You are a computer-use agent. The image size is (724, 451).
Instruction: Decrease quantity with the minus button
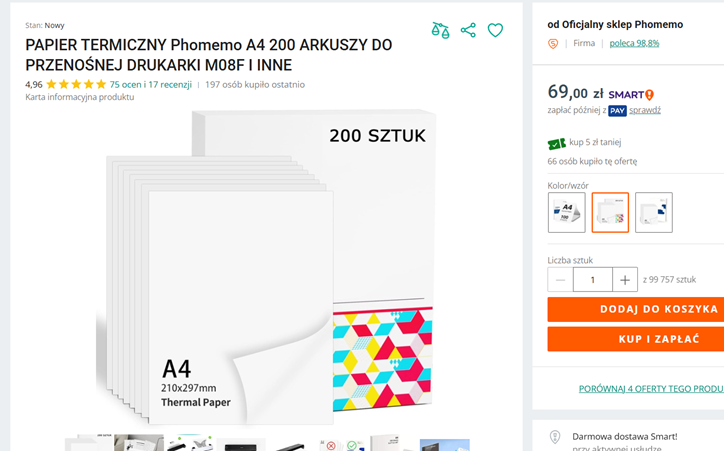point(561,280)
